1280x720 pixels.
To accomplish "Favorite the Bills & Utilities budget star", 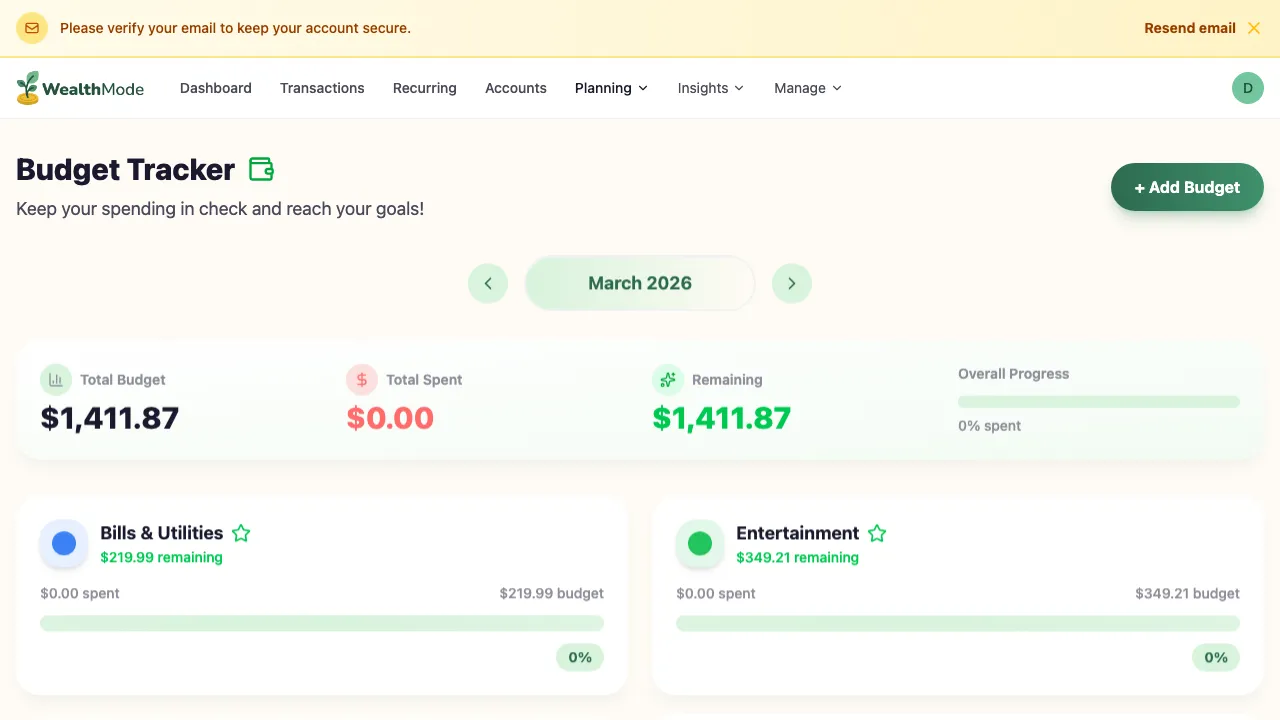I will [240, 533].
